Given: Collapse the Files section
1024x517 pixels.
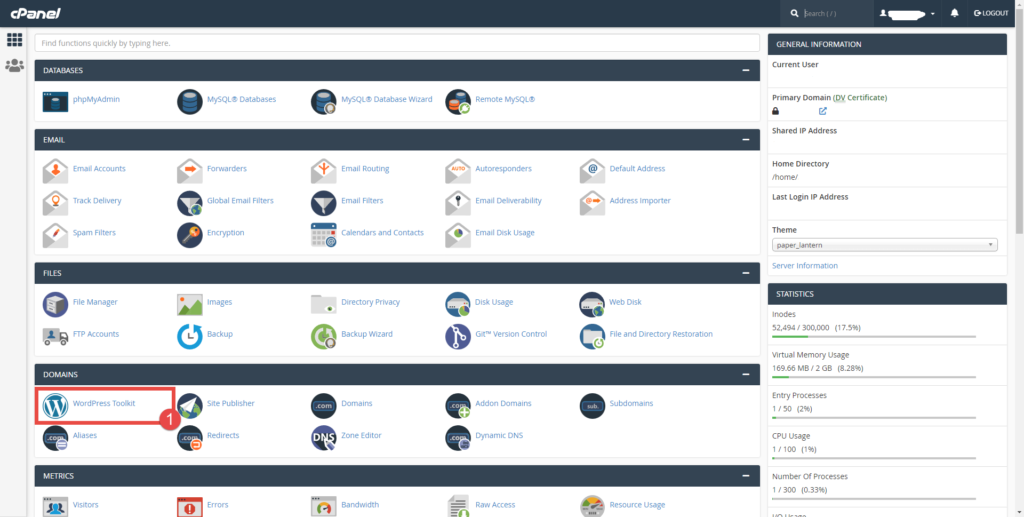Looking at the screenshot, I should coord(746,273).
